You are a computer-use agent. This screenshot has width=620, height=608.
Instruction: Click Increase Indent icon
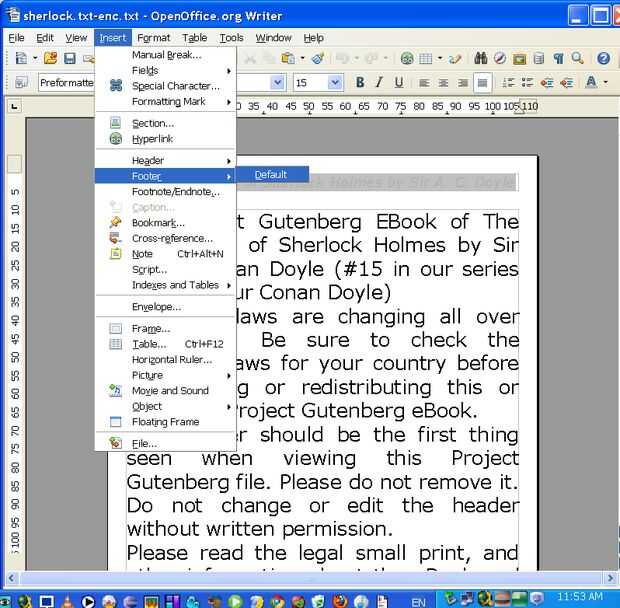pyautogui.click(x=567, y=83)
